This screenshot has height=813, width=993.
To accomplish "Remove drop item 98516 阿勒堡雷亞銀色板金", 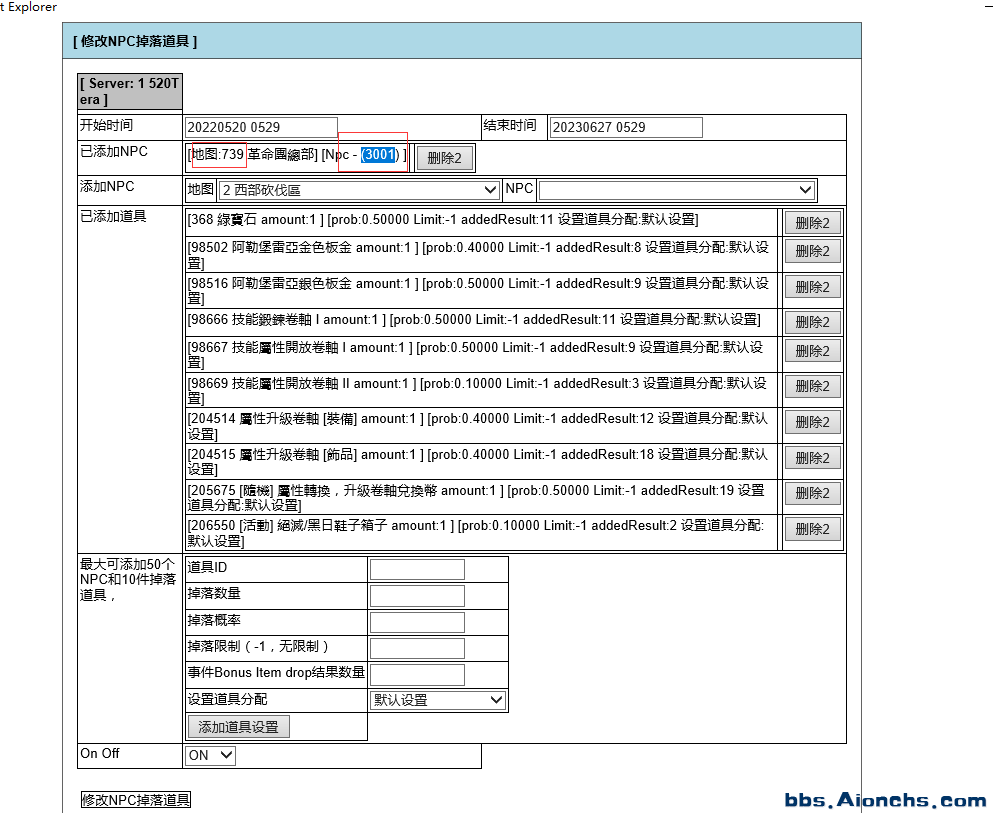I will (813, 286).
